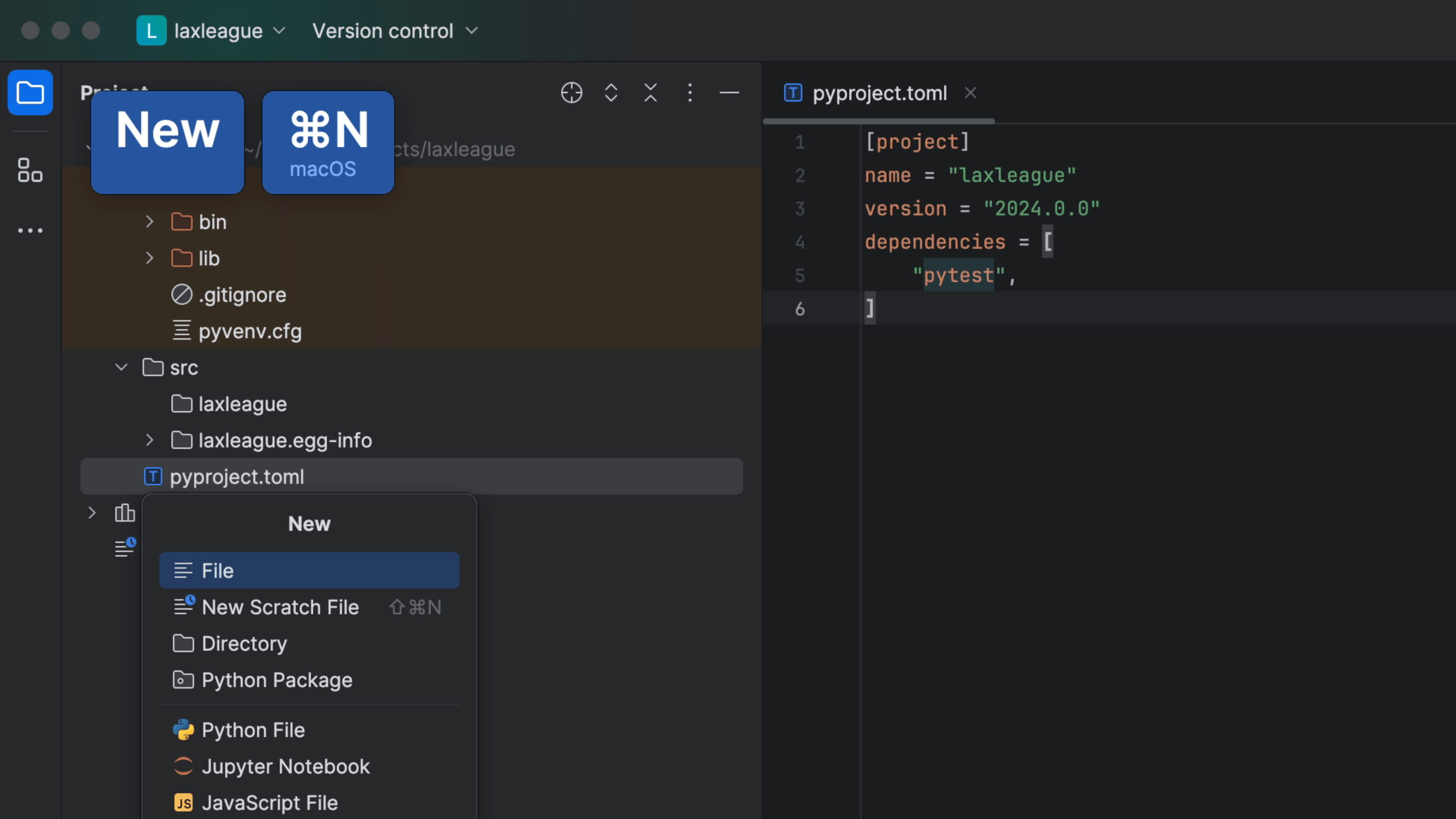This screenshot has width=1456, height=819.
Task: Click the locate file crosshair icon
Action: point(571,92)
